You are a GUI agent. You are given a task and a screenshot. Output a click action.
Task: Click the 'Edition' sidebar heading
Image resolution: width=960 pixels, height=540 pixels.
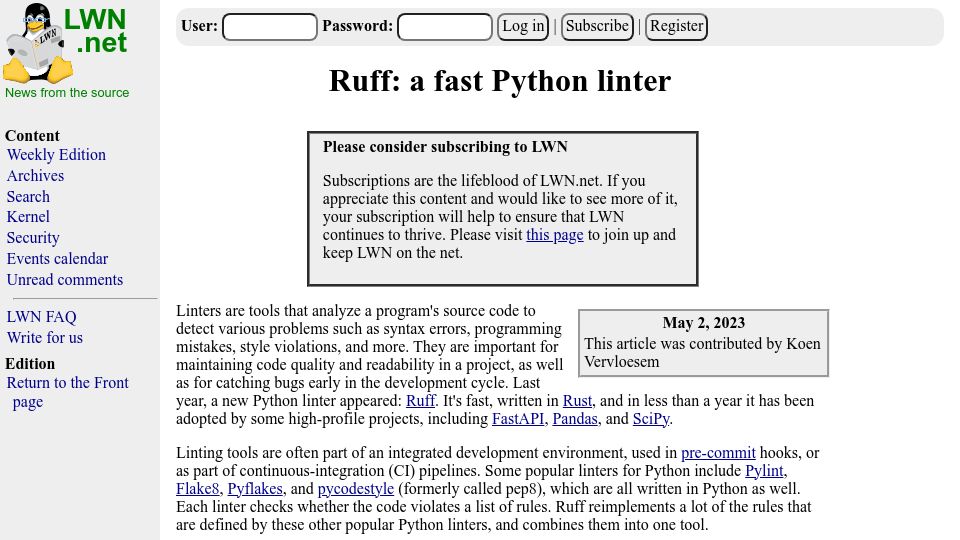(30, 364)
